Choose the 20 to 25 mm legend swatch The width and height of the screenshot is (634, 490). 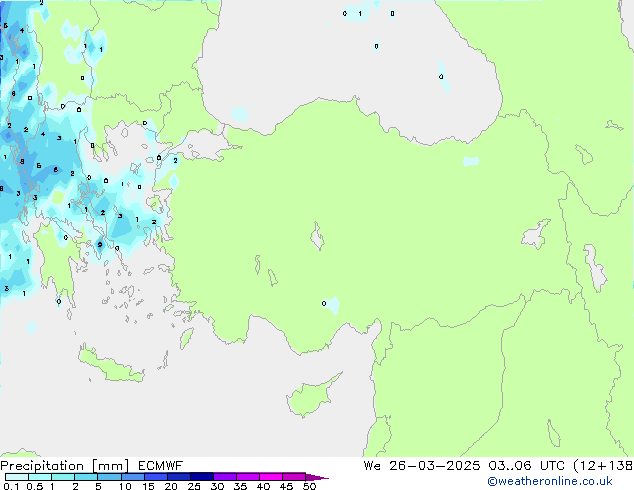tap(179, 477)
